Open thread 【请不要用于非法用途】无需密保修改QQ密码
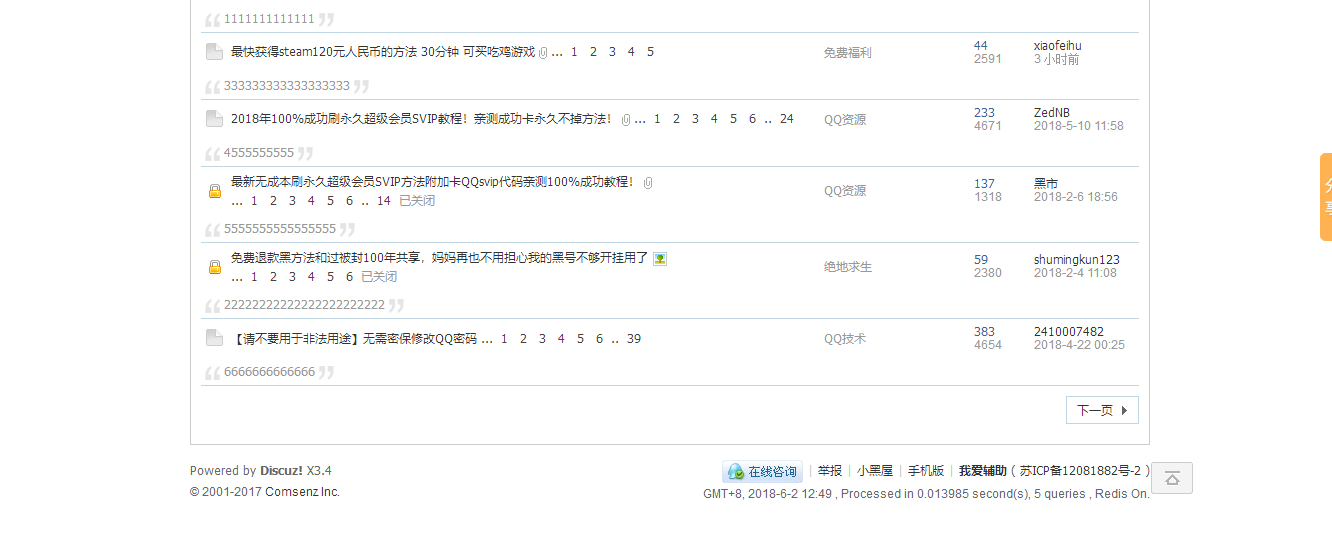 tap(354, 339)
